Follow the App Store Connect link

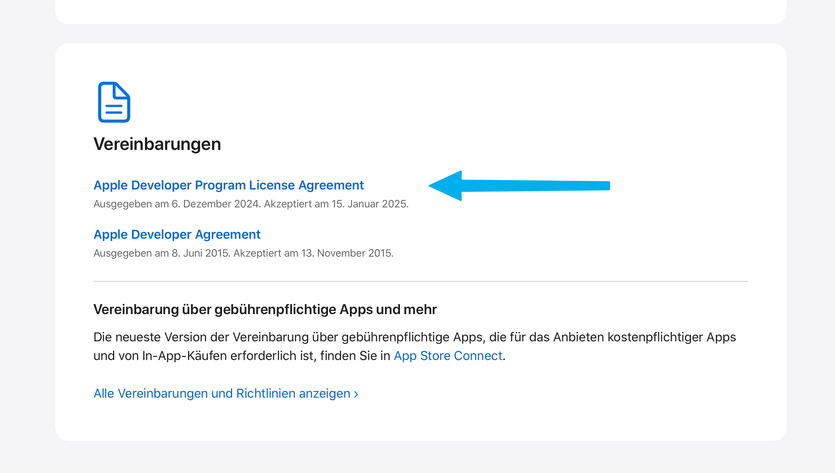pyautogui.click(x=448, y=355)
